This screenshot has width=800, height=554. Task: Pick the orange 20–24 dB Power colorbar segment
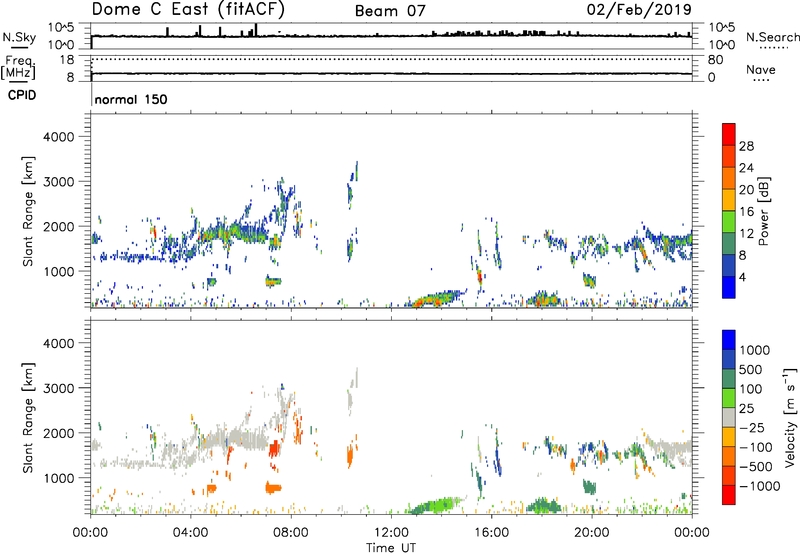729,178
